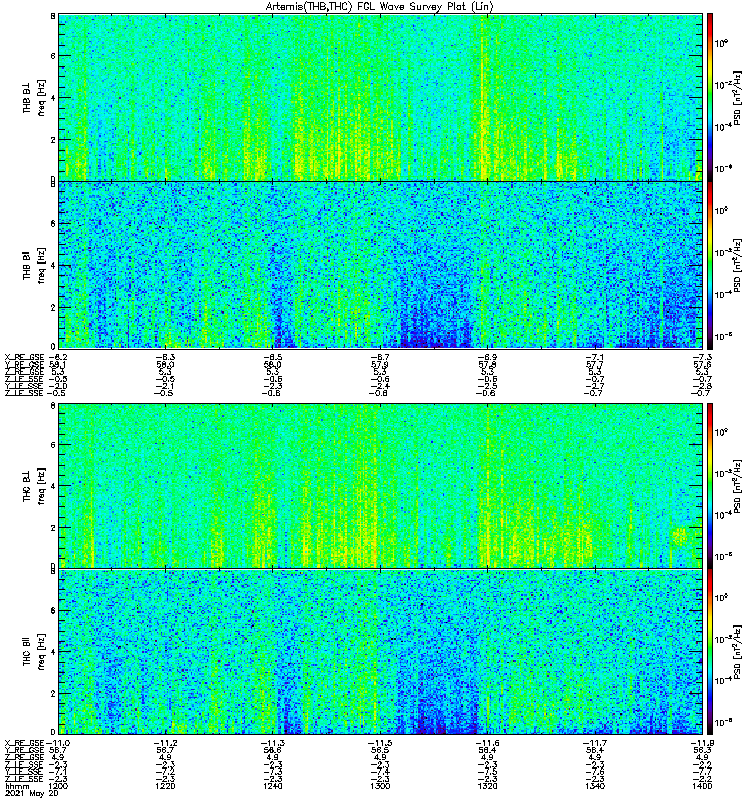
Task: Click the 'THC B⊥ freq [Hz]' axis label
Action: [x=34, y=485]
